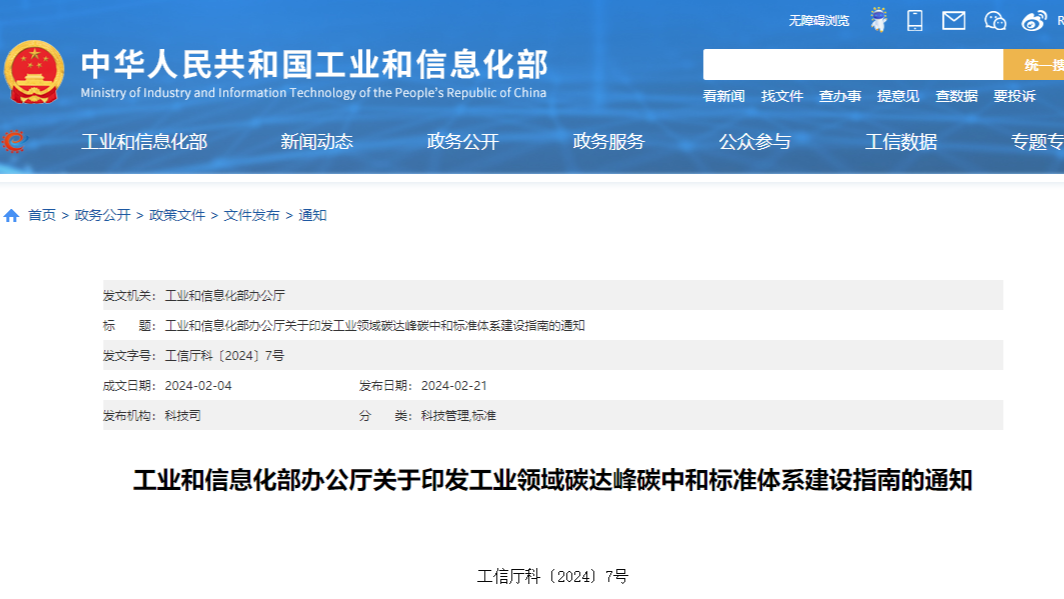Click the English ministry name subtitle
Viewport: 1064px width, 599px height.
click(314, 93)
